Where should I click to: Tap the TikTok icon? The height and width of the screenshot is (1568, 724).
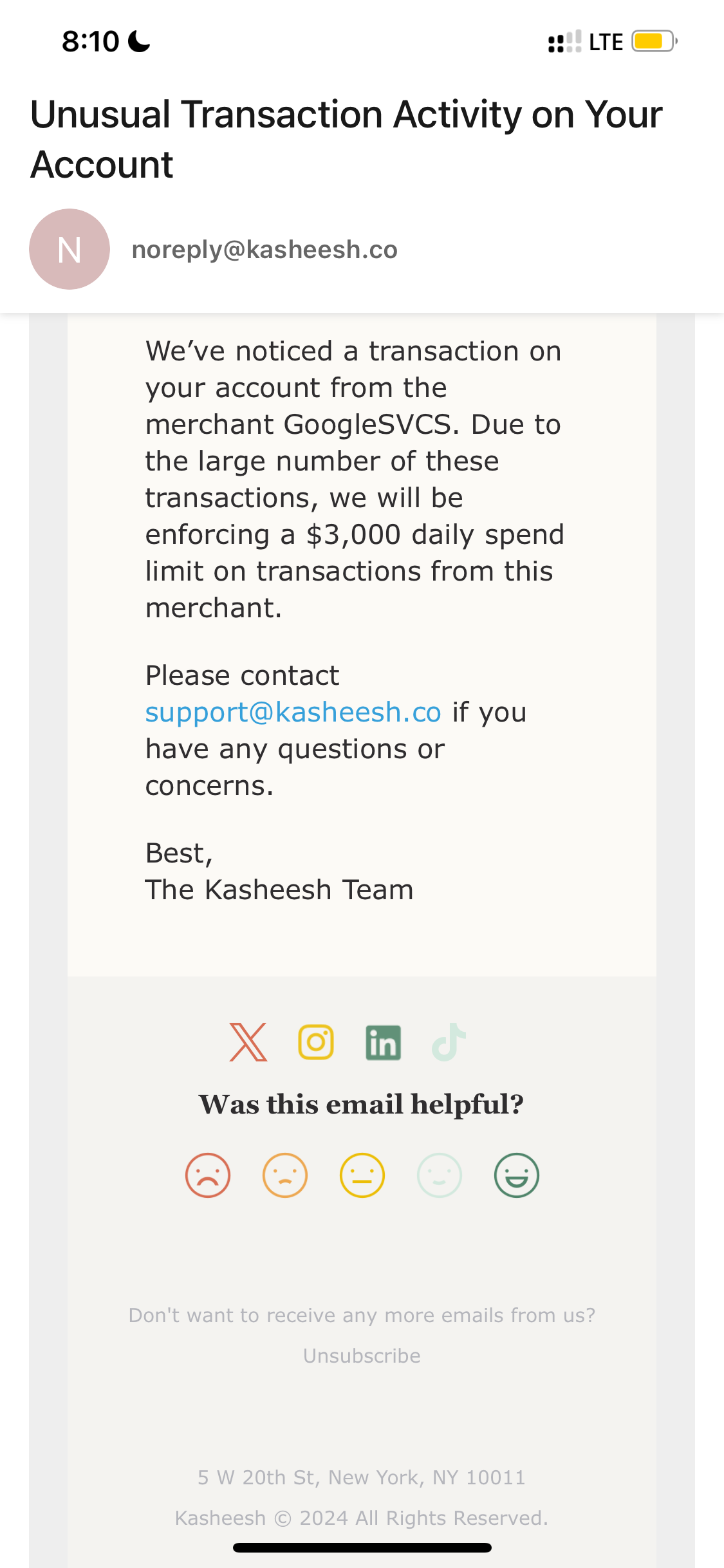click(449, 1042)
